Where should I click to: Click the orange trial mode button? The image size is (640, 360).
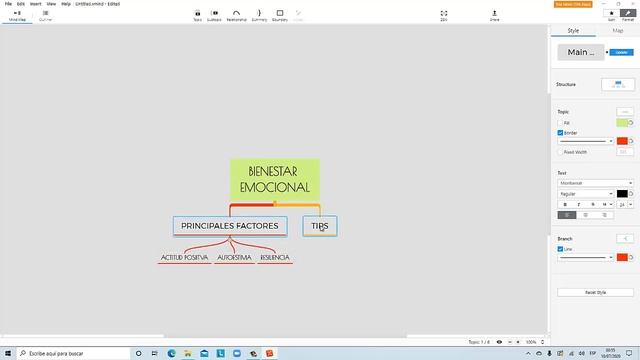tap(573, 4)
